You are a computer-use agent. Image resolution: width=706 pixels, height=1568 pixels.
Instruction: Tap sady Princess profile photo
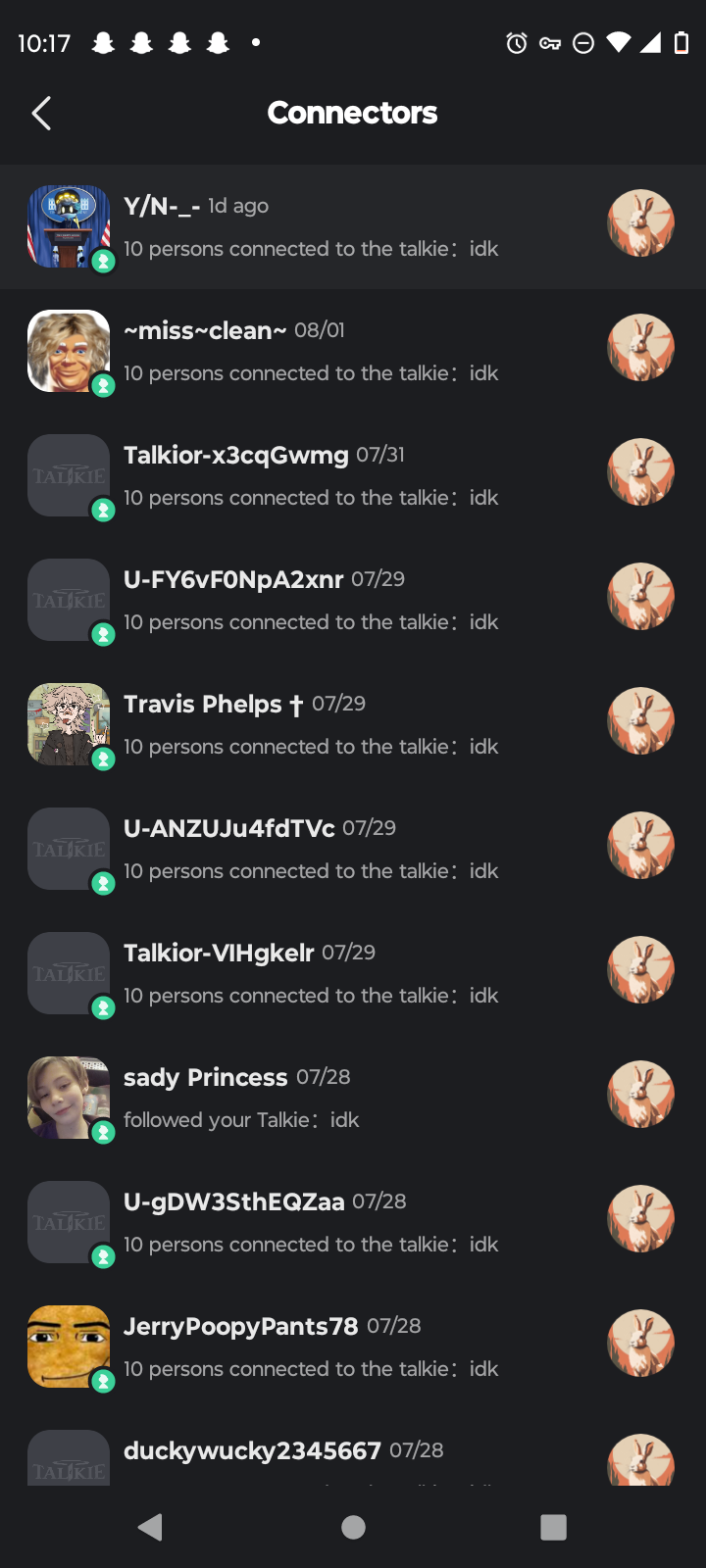[69, 1098]
